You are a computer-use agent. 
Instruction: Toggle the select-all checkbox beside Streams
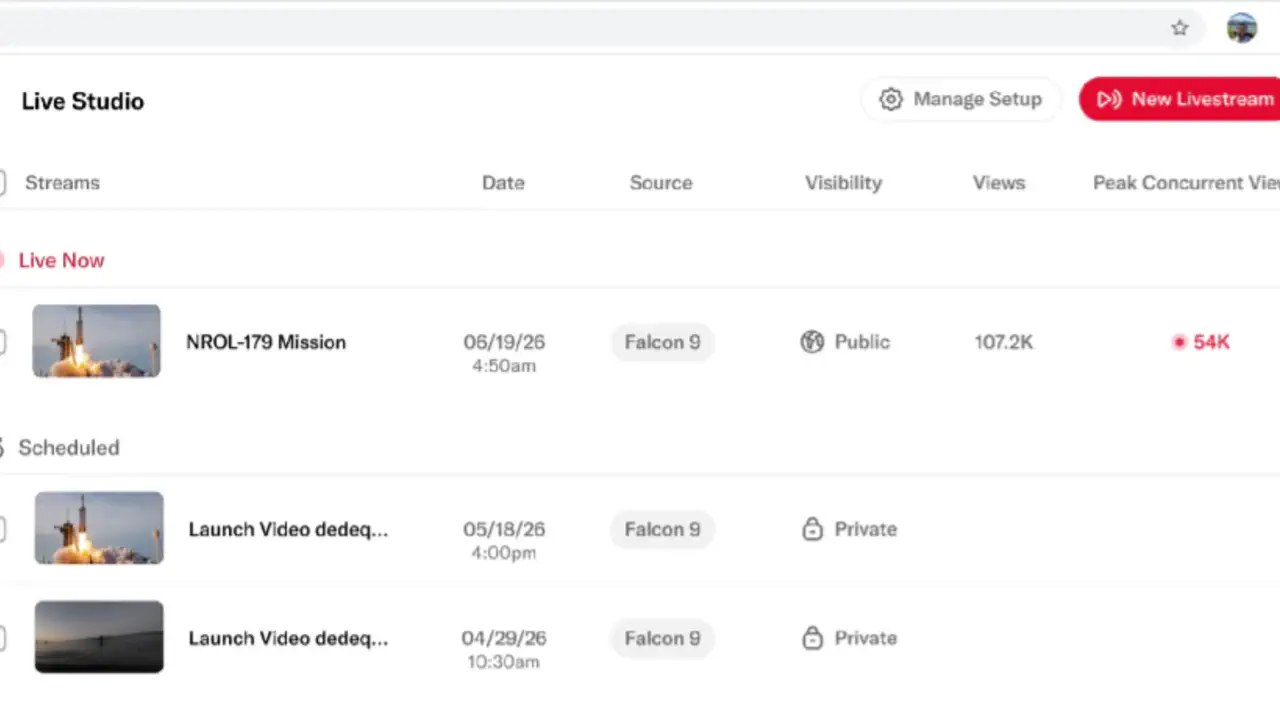coord(2,183)
